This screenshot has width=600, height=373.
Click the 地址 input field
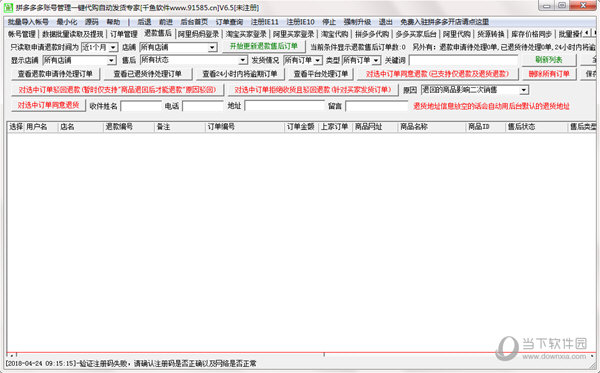point(284,106)
